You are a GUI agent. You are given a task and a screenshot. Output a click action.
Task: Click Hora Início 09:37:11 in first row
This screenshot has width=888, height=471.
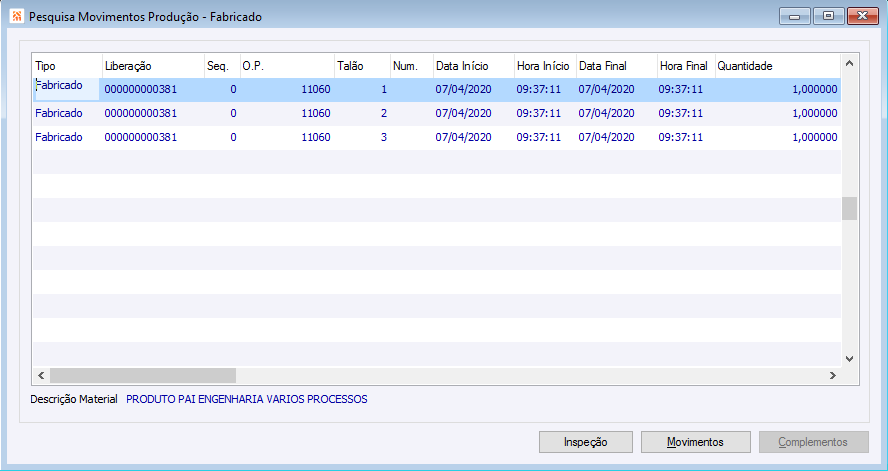[539, 89]
